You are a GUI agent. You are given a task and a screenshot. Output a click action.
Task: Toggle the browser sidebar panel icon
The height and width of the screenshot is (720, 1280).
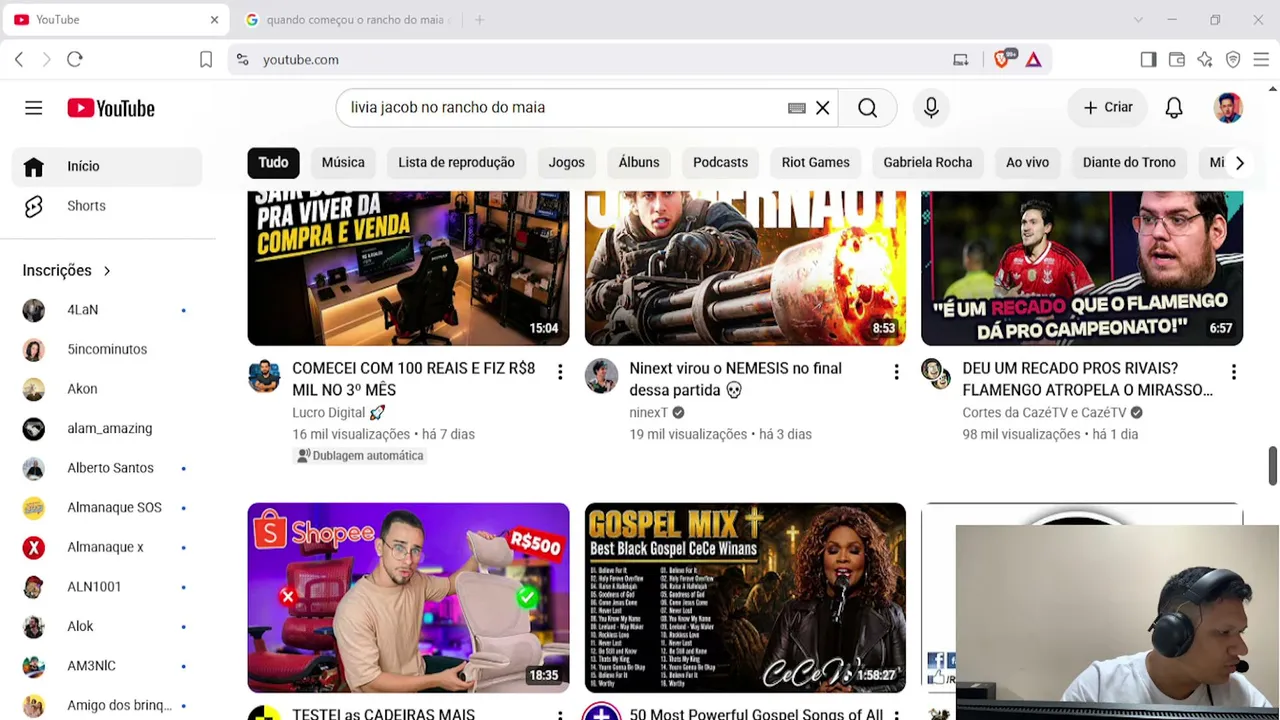[1148, 60]
